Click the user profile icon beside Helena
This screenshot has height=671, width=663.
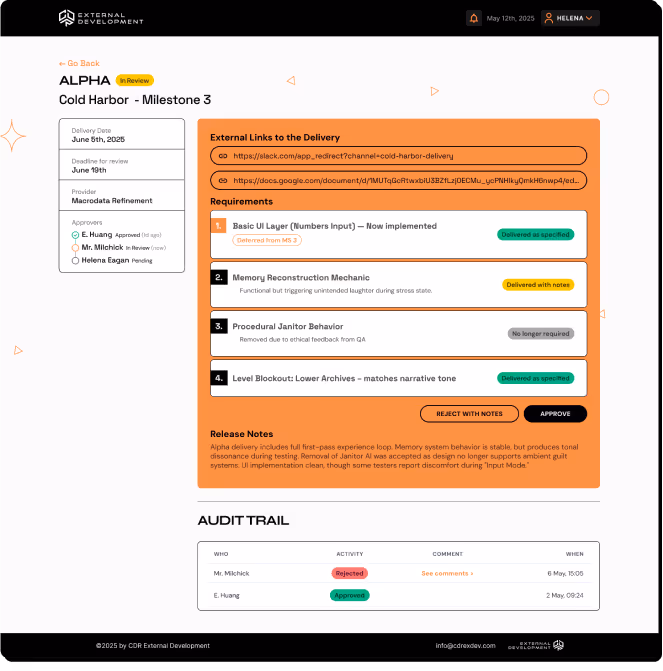tap(549, 18)
